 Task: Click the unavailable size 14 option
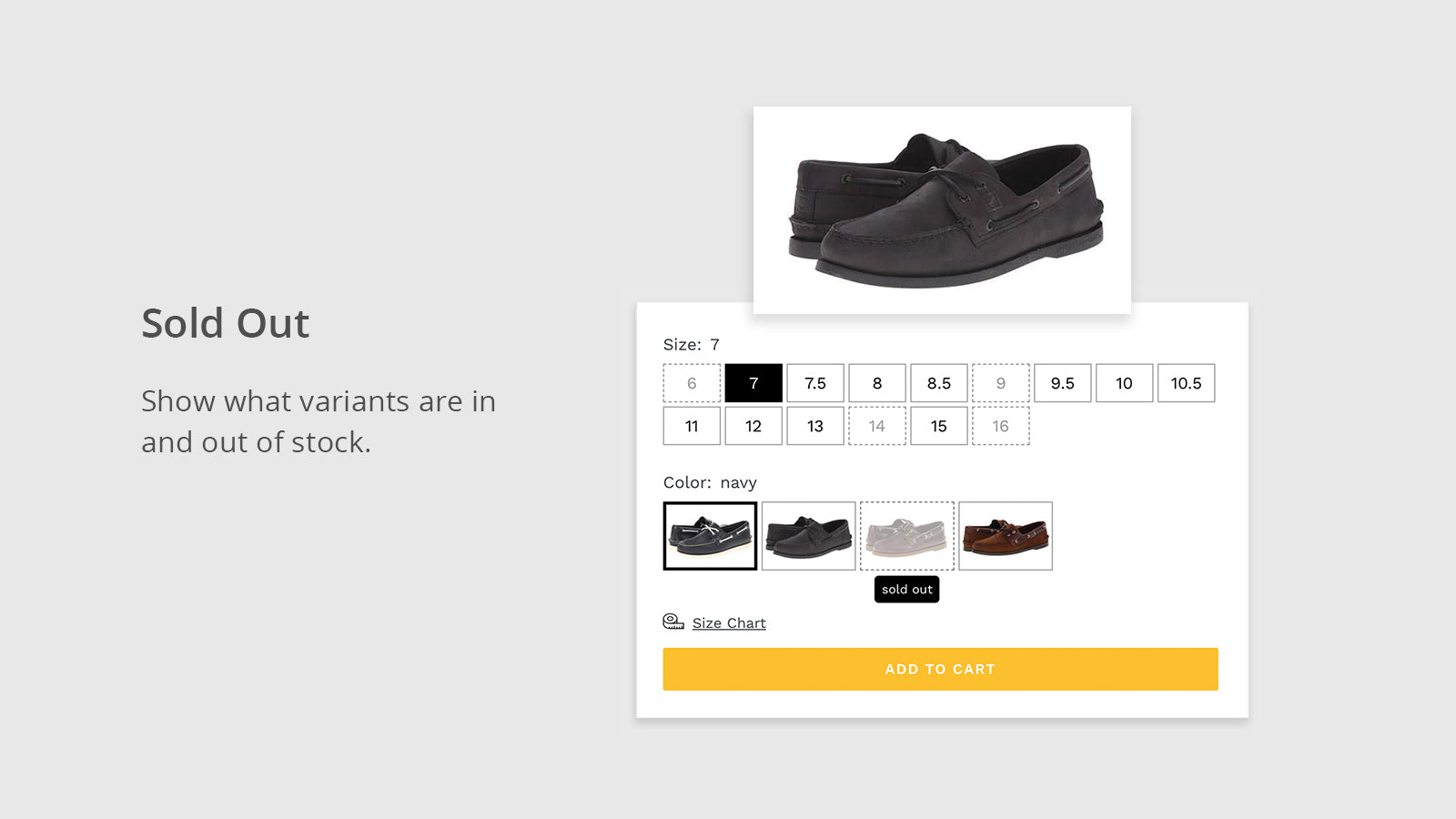pos(876,426)
